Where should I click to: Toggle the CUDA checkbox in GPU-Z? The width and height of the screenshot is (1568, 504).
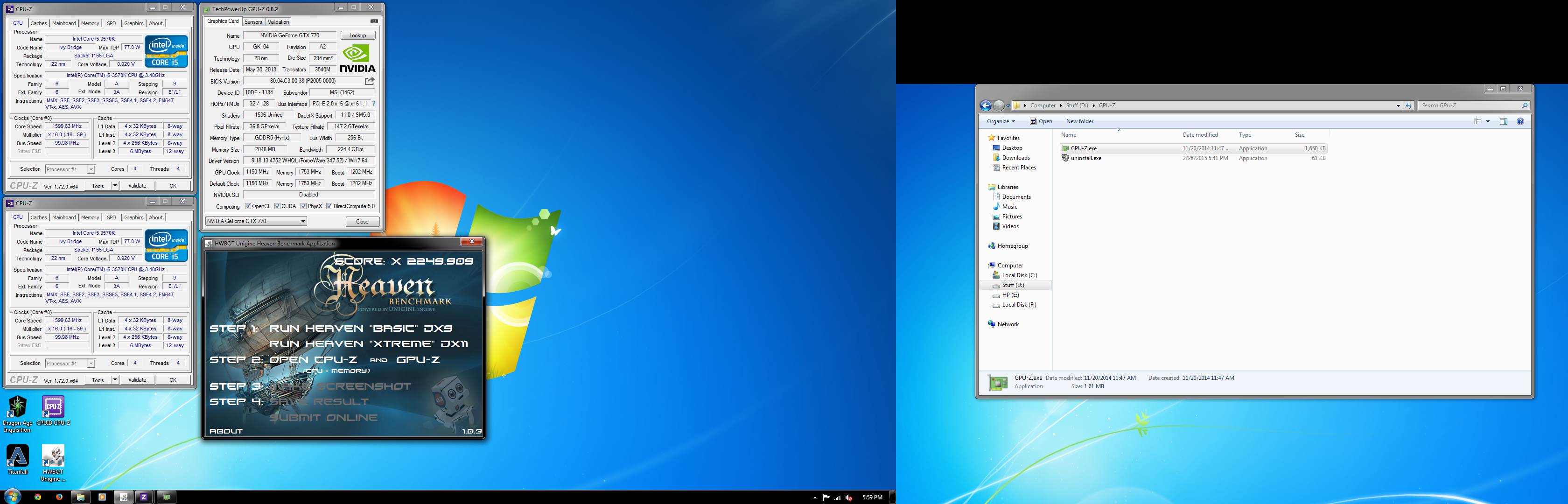[x=277, y=206]
